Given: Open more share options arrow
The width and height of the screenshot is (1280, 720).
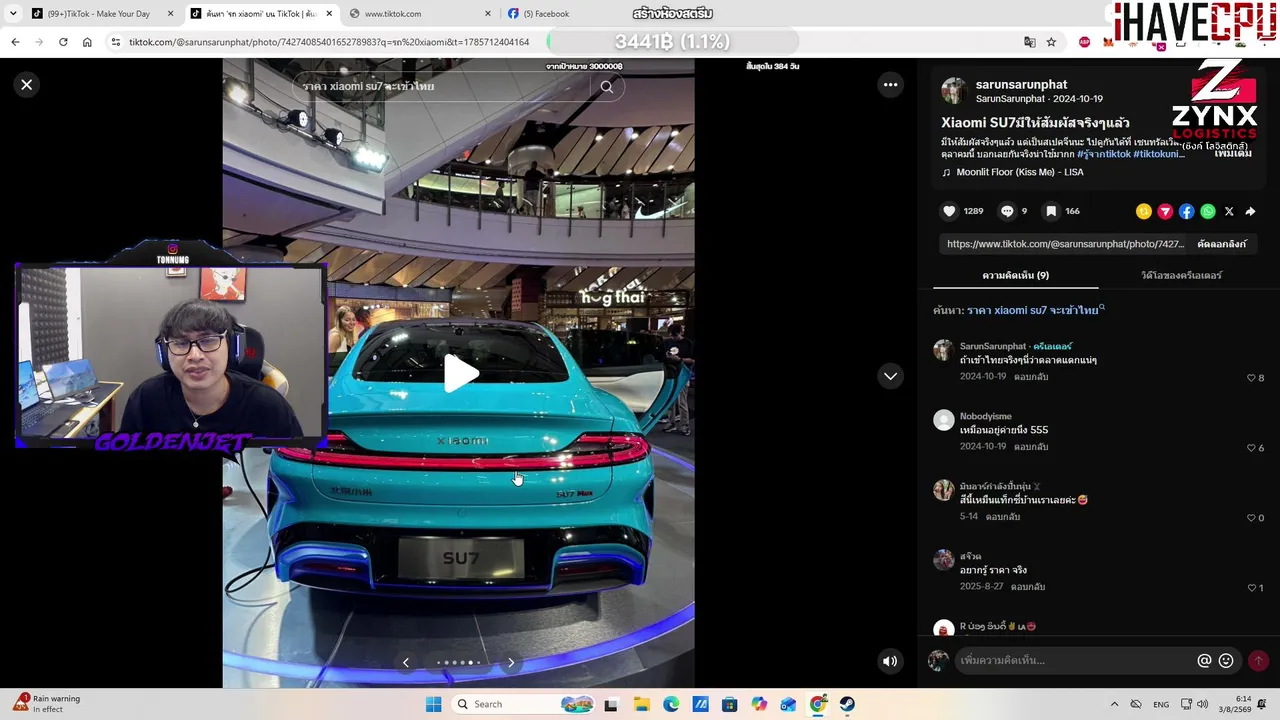Looking at the screenshot, I should pyautogui.click(x=1250, y=211).
